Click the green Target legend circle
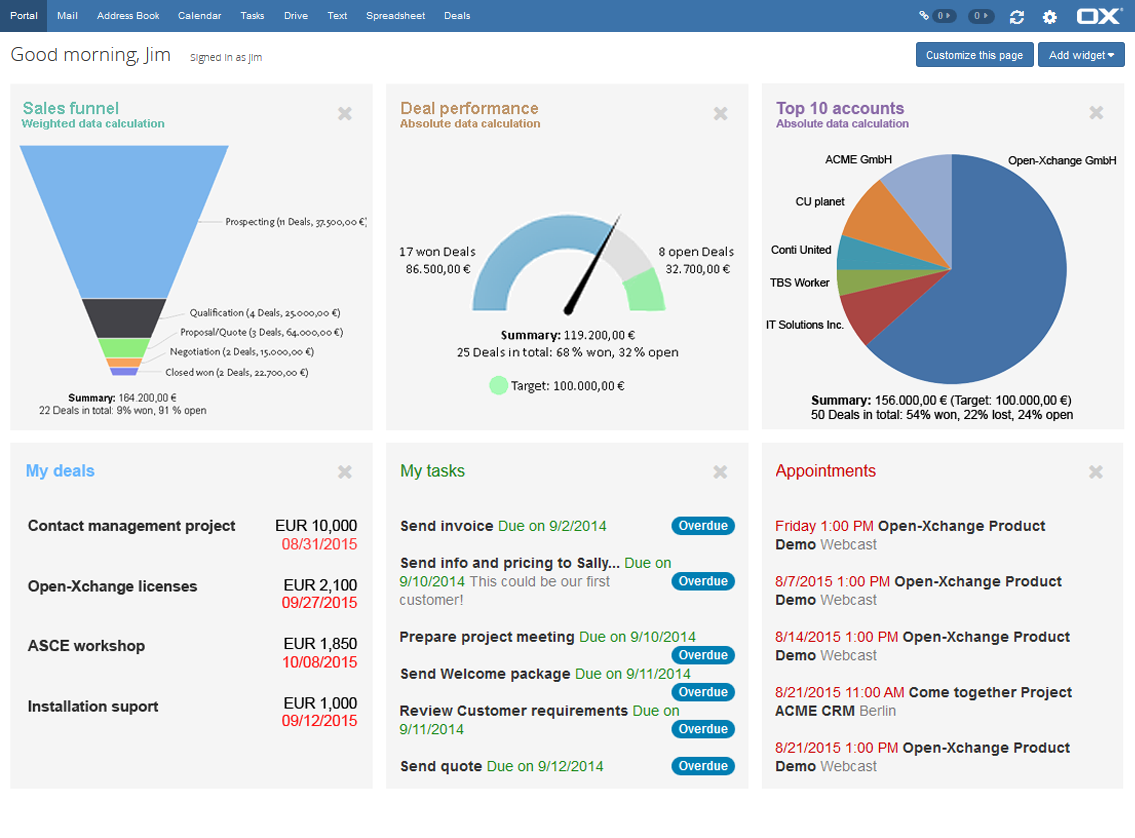The width and height of the screenshot is (1135, 838). pyautogui.click(x=498, y=386)
